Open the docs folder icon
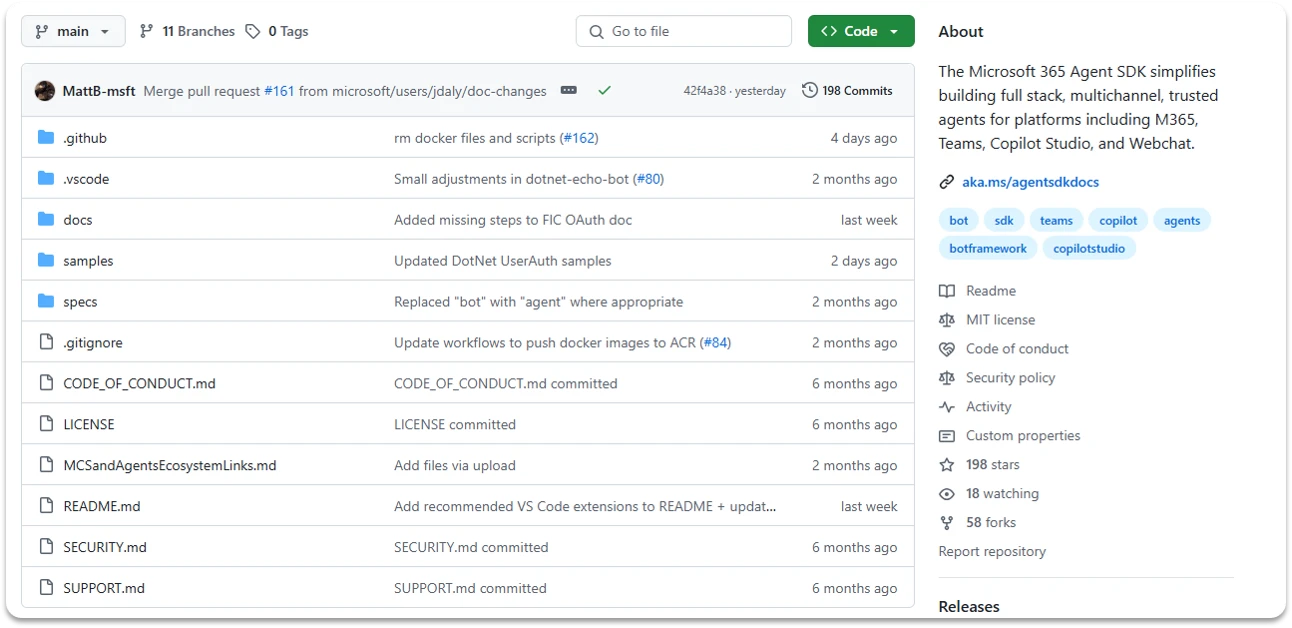1292x628 pixels. coord(45,219)
